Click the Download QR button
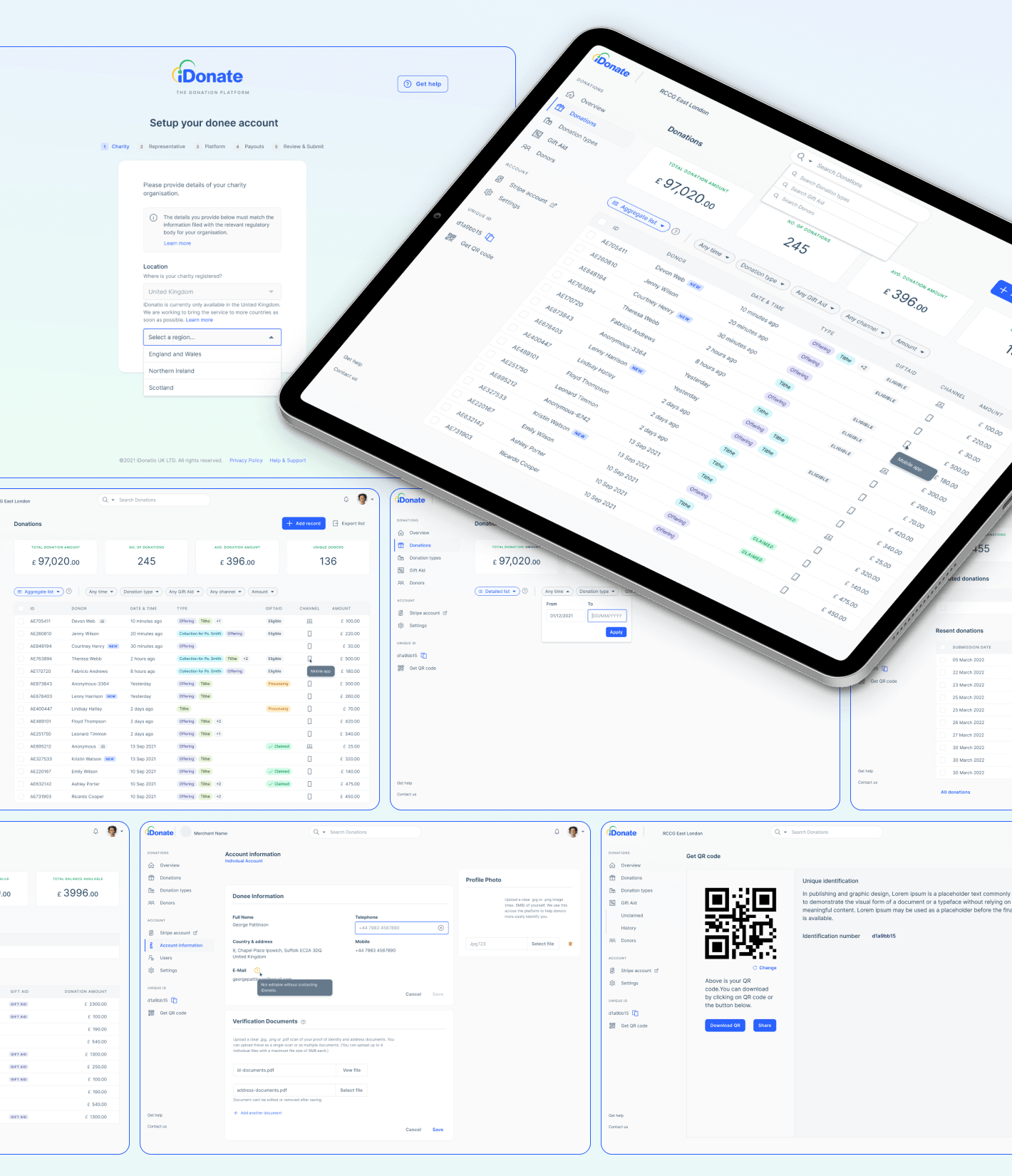This screenshot has width=1012, height=1176. tap(725, 1026)
